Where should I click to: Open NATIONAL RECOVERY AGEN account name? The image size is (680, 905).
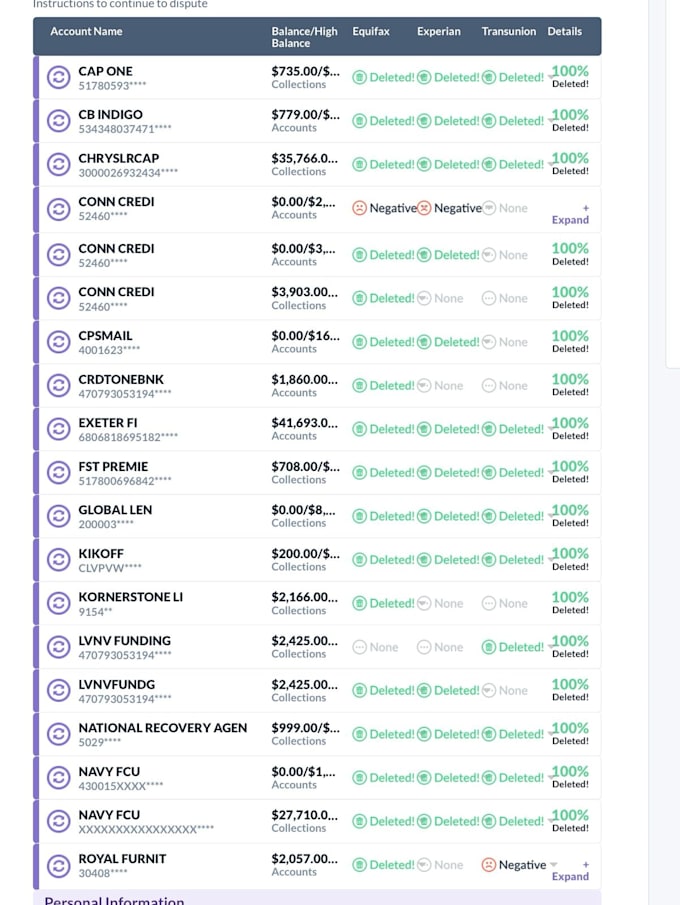(163, 728)
